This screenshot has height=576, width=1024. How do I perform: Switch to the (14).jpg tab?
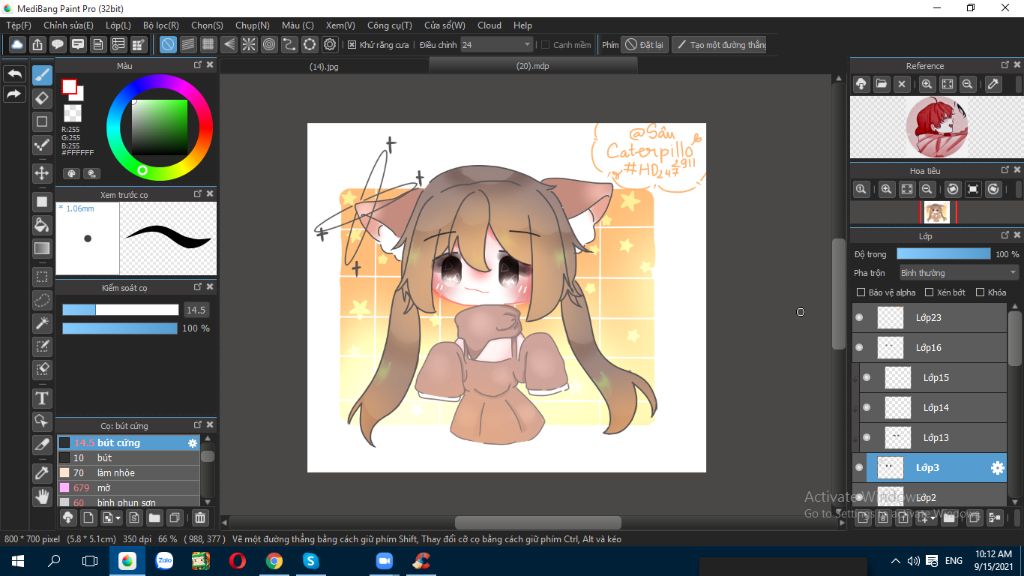coord(324,66)
